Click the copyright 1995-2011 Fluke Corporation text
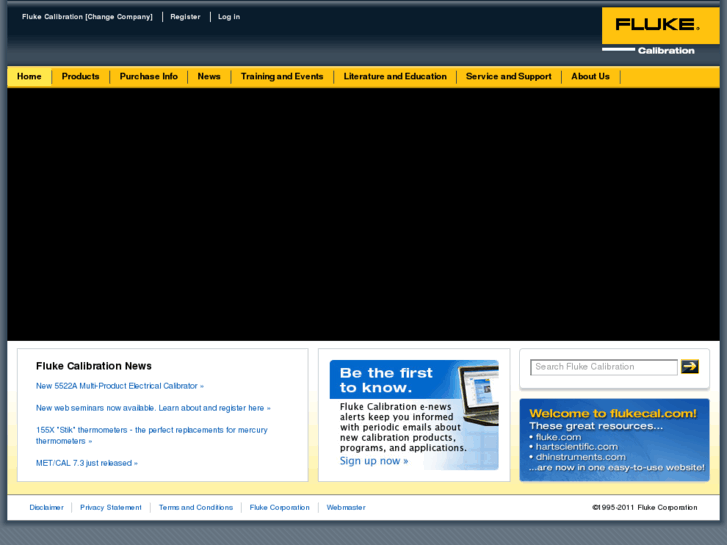This screenshot has height=545, width=727. [644, 507]
